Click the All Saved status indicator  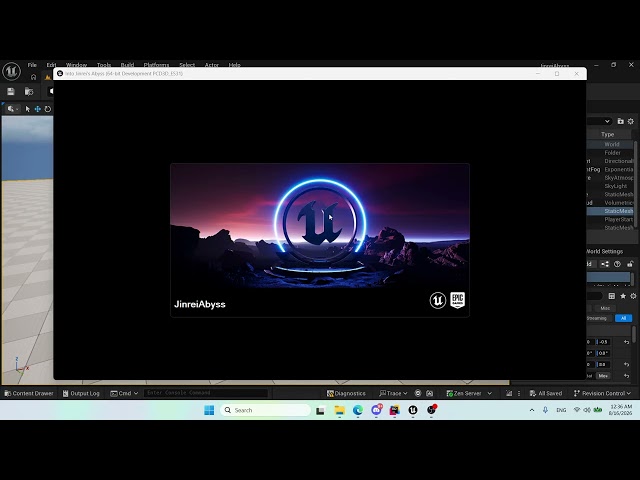546,393
